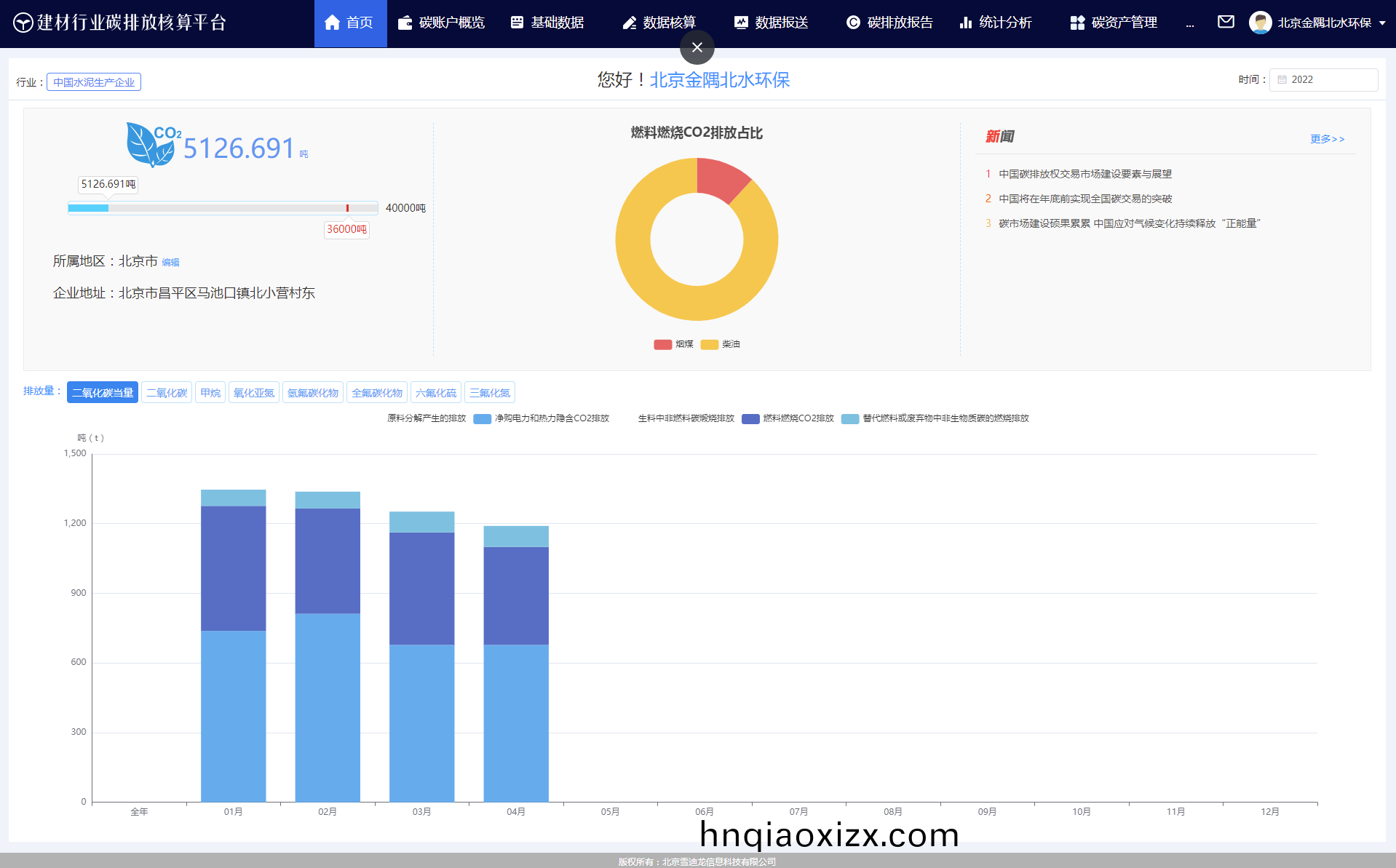Click the 数据报送 chart icon
Viewport: 1396px width, 868px height.
tap(741, 23)
